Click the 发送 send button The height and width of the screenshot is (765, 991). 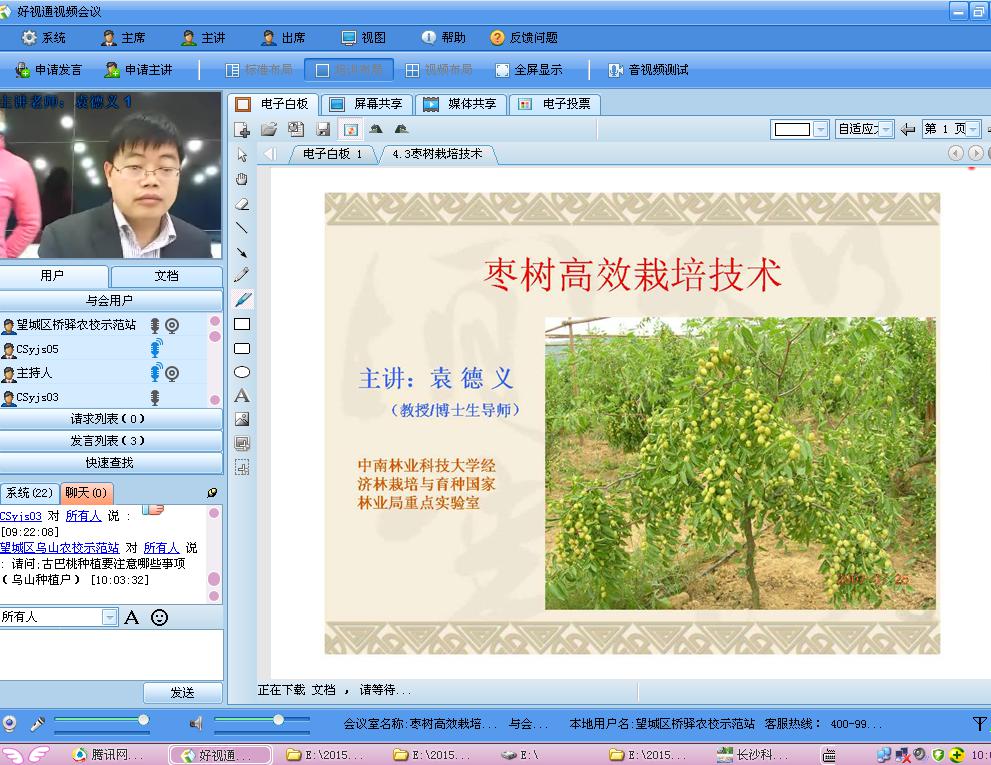182,692
